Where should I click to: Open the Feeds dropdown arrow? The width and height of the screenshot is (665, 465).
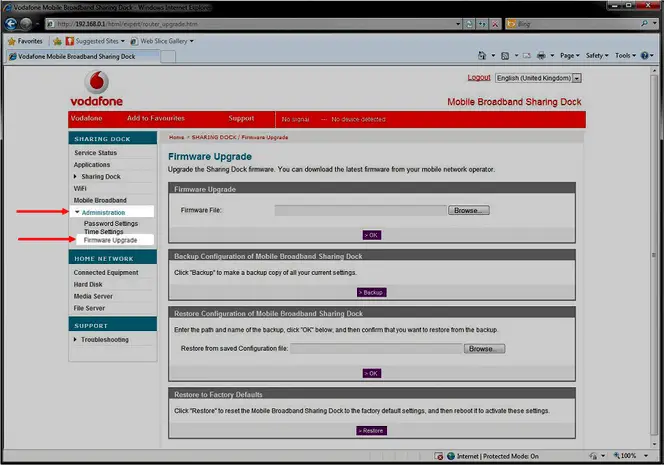pos(516,56)
